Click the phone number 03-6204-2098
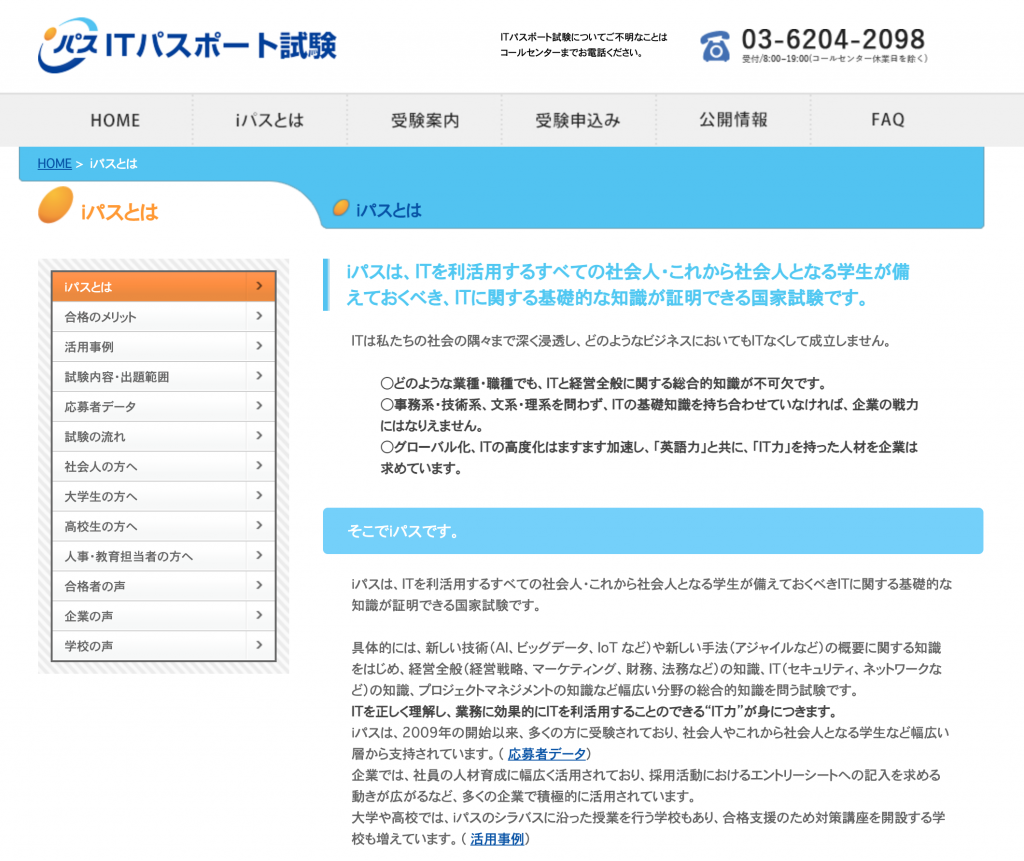Screen dimensions: 1024x861 click(833, 39)
